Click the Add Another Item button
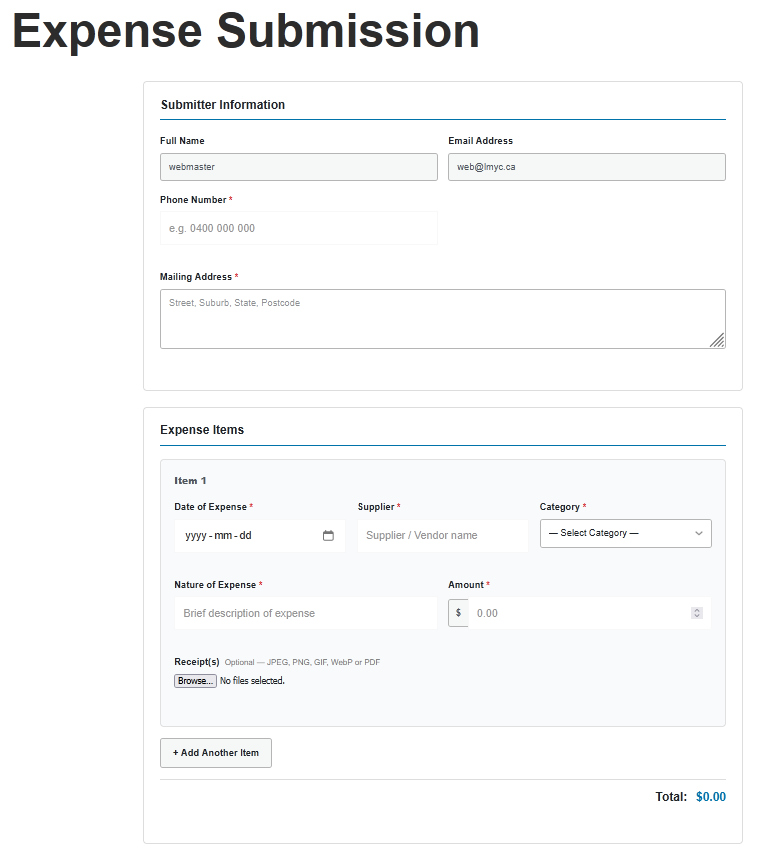The image size is (778, 854). pyautogui.click(x=215, y=753)
